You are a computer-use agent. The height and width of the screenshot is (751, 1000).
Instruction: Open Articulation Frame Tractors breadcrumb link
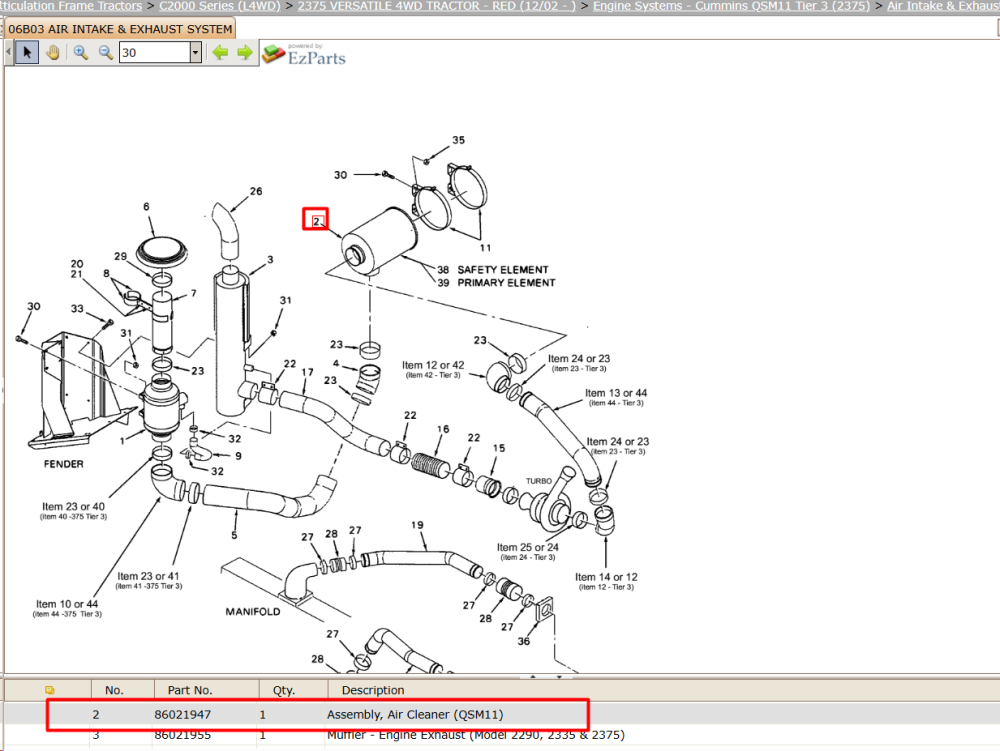pos(71,6)
